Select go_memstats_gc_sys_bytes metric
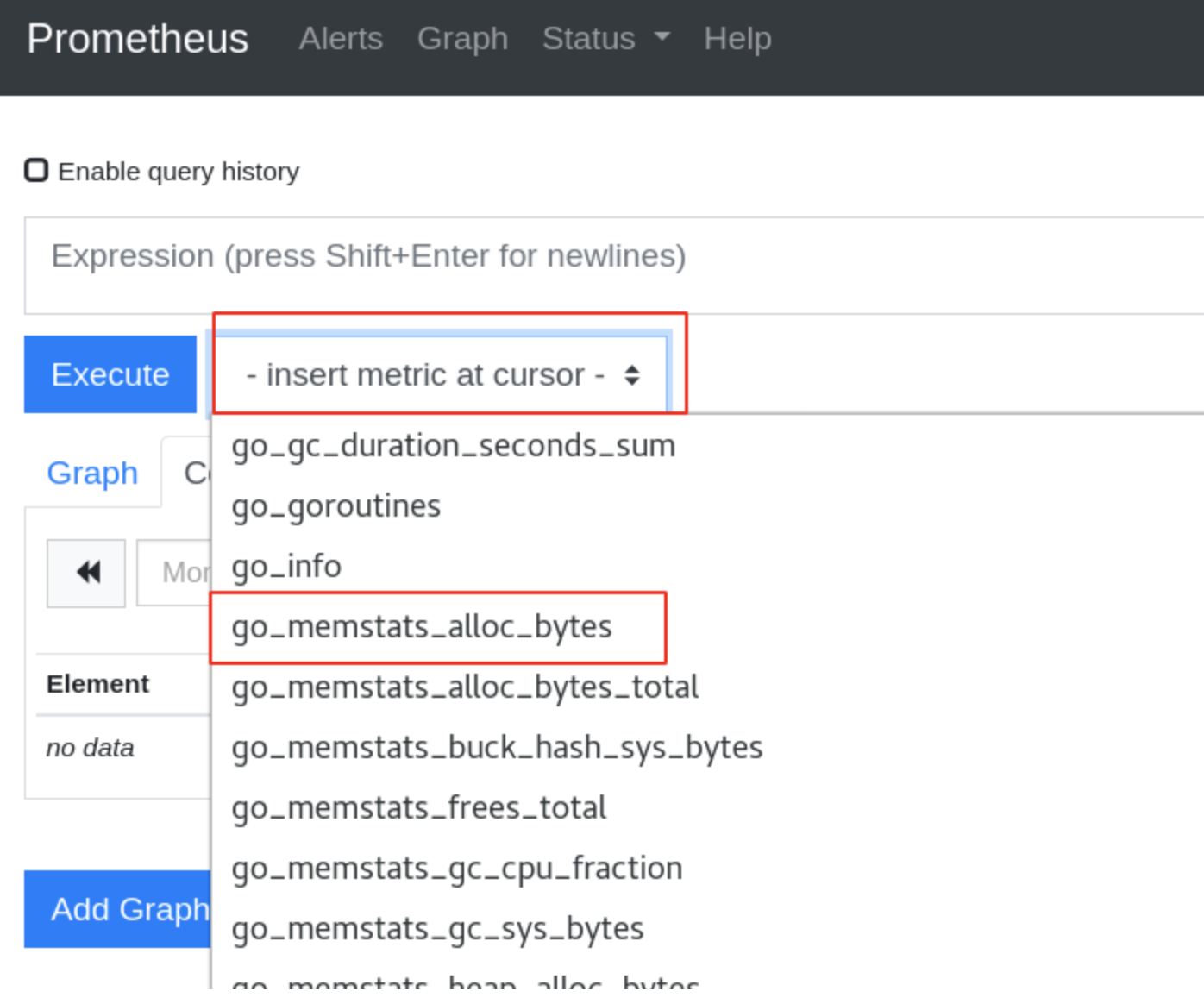The width and height of the screenshot is (1204, 1004). (x=437, y=929)
